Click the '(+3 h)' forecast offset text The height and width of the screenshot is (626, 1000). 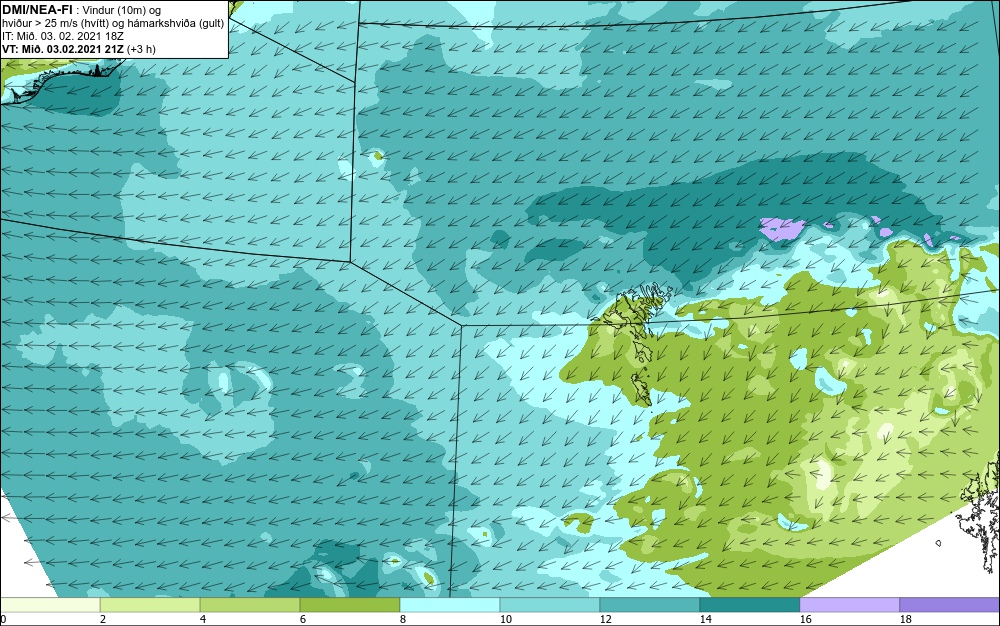[142, 49]
